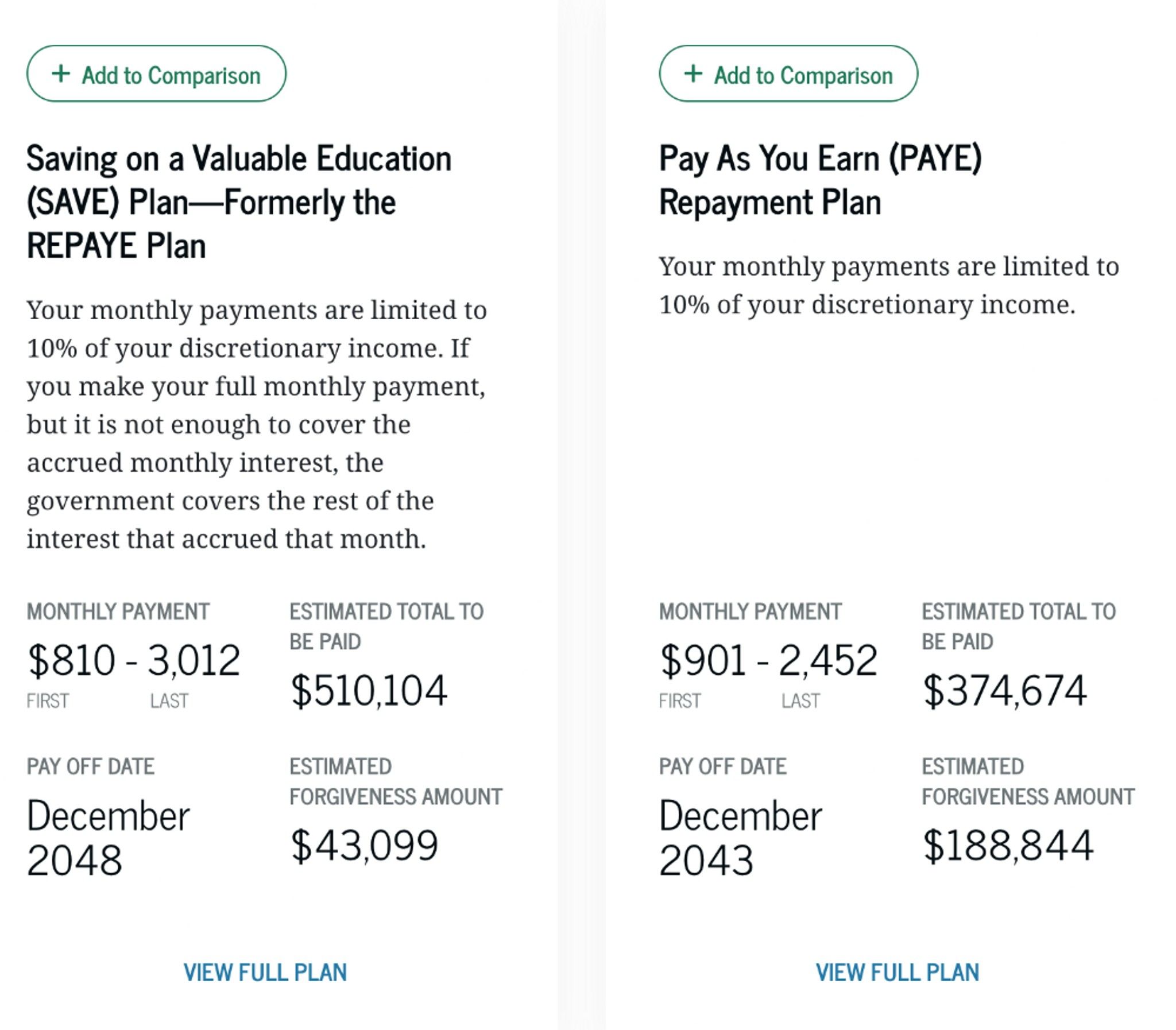The height and width of the screenshot is (1030, 1176).
Task: Add the PAYE Repayment Plan to comparison
Action: click(788, 73)
